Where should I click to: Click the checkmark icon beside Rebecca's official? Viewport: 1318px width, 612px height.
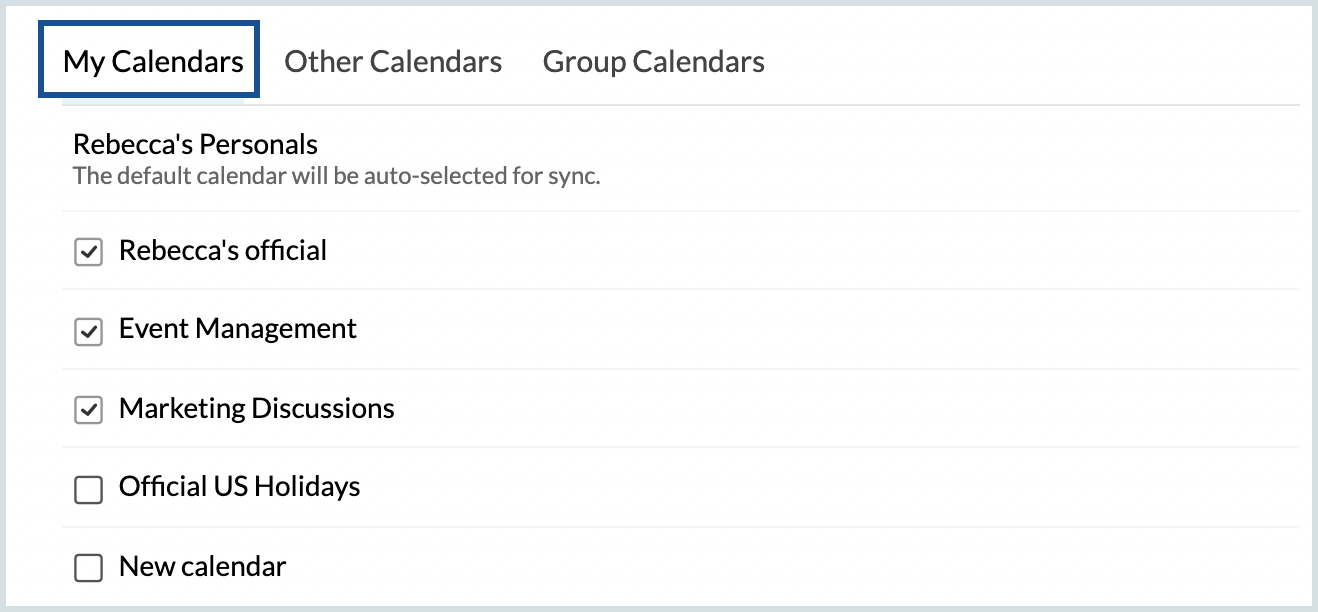click(x=89, y=253)
